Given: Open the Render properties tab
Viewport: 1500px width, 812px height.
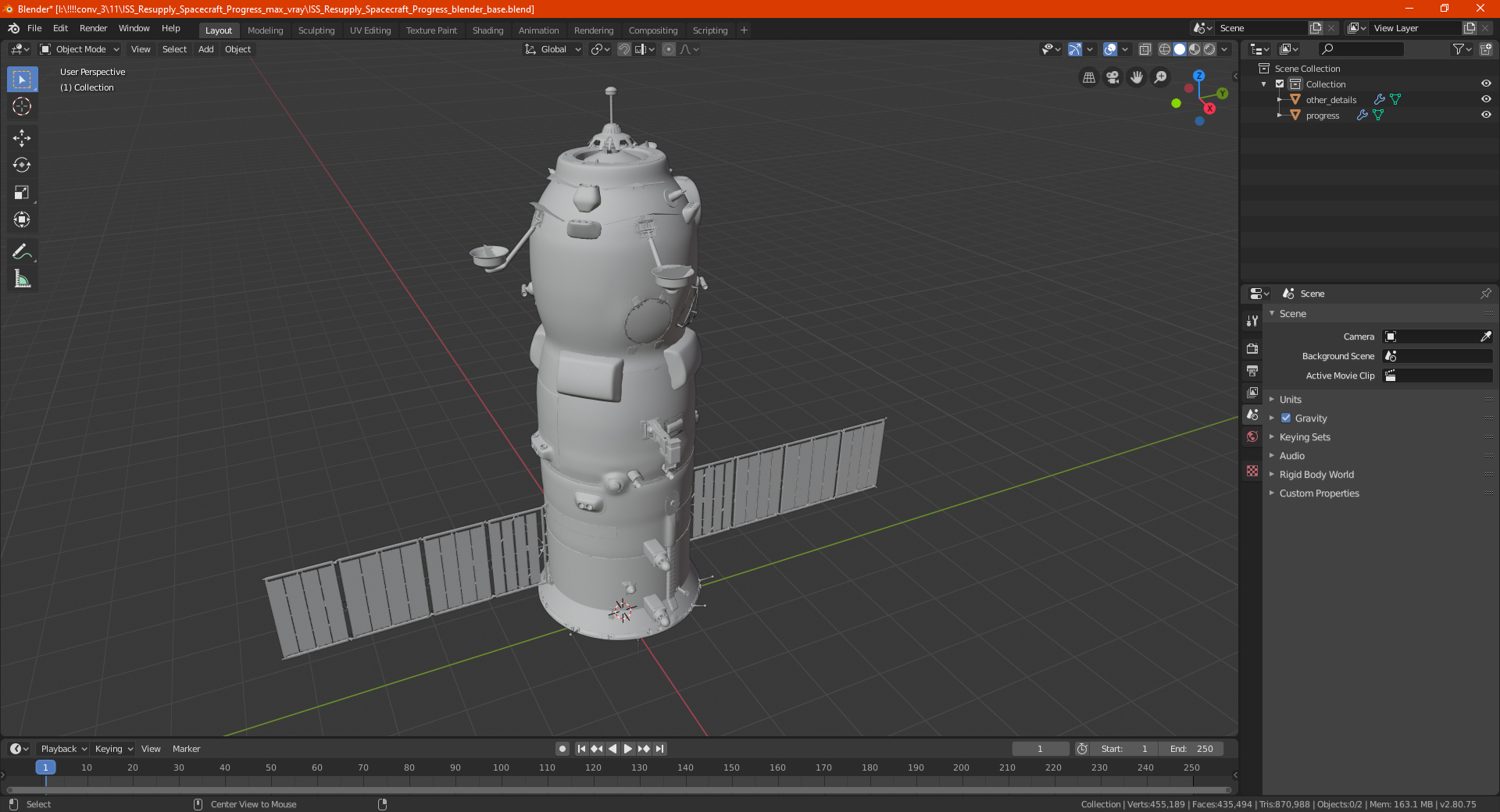Looking at the screenshot, I should coord(1252,348).
